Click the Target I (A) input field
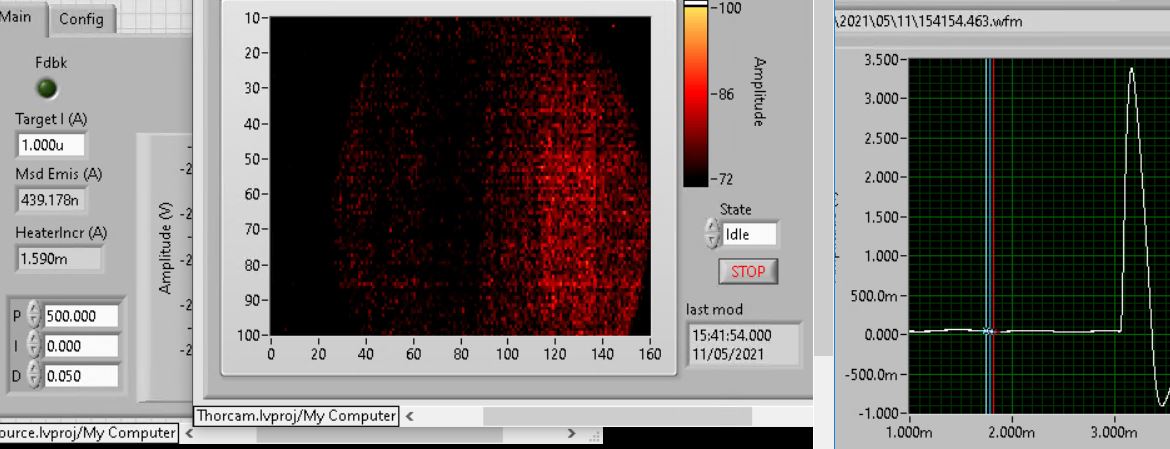This screenshot has height=449, width=1170. click(x=51, y=145)
